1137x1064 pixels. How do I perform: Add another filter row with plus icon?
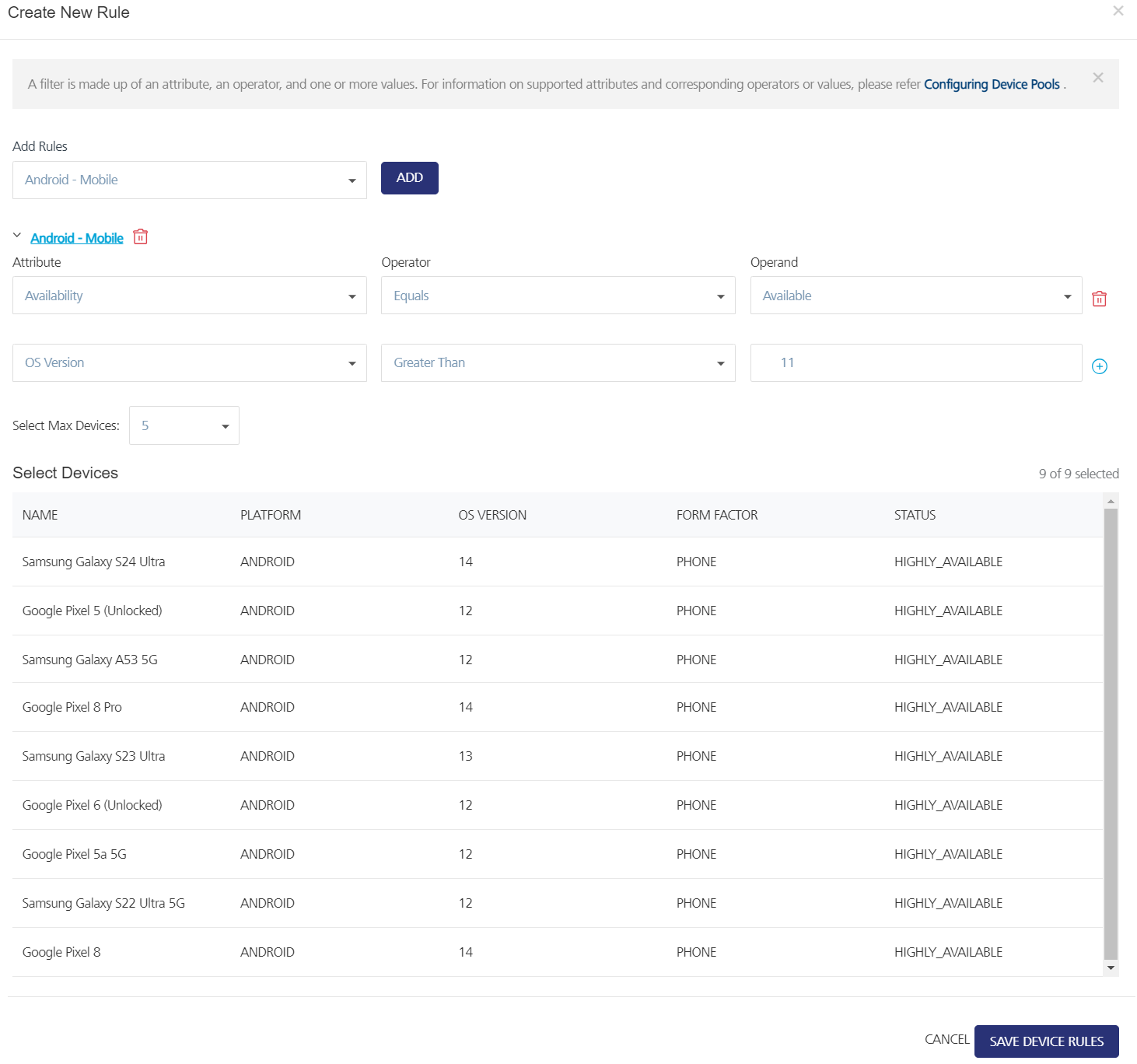1099,366
